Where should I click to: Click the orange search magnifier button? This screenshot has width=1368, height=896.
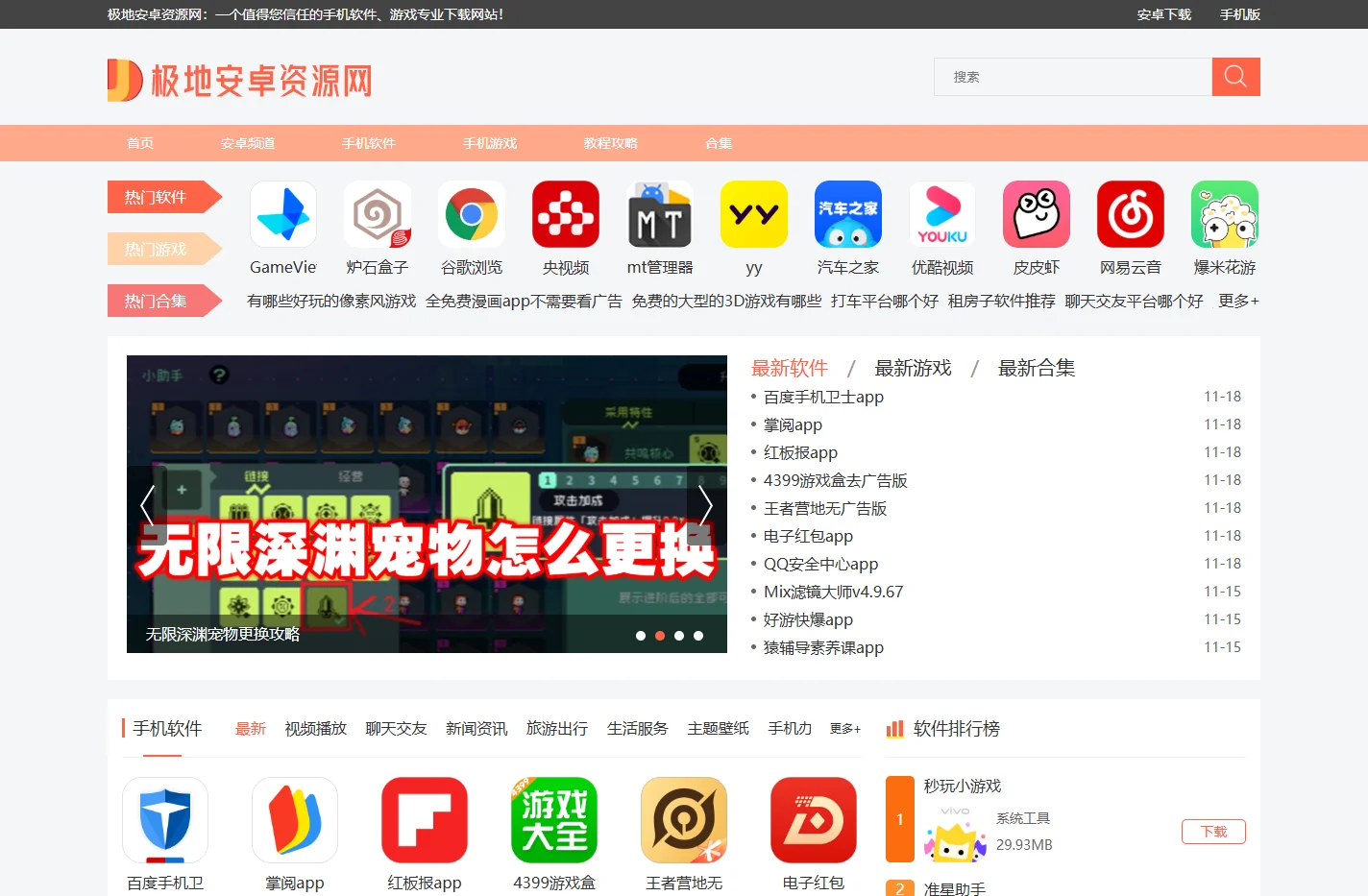[x=1235, y=77]
